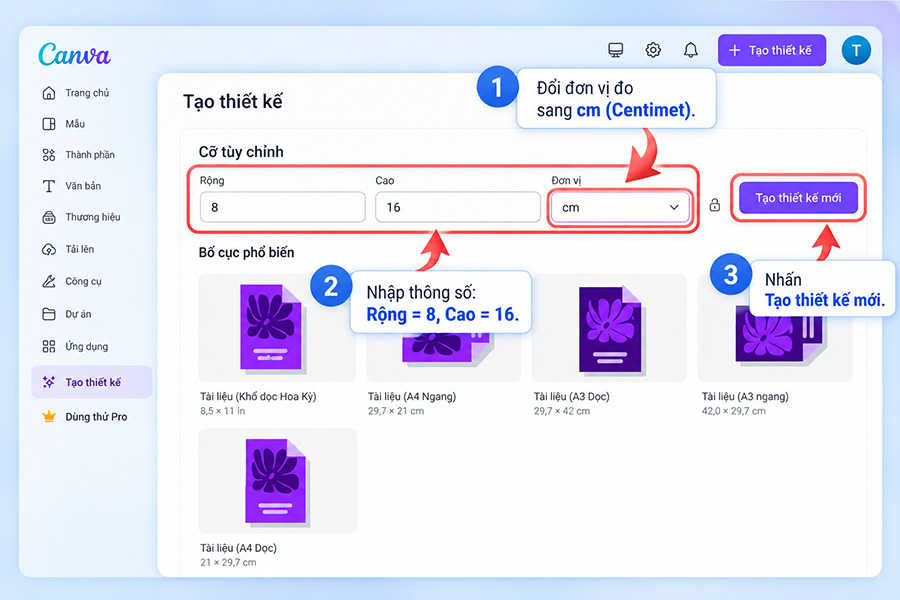Screen dimensions: 900x600
Task: Click the Tài liệu (A4 Ngang) label
Action: coord(412,397)
